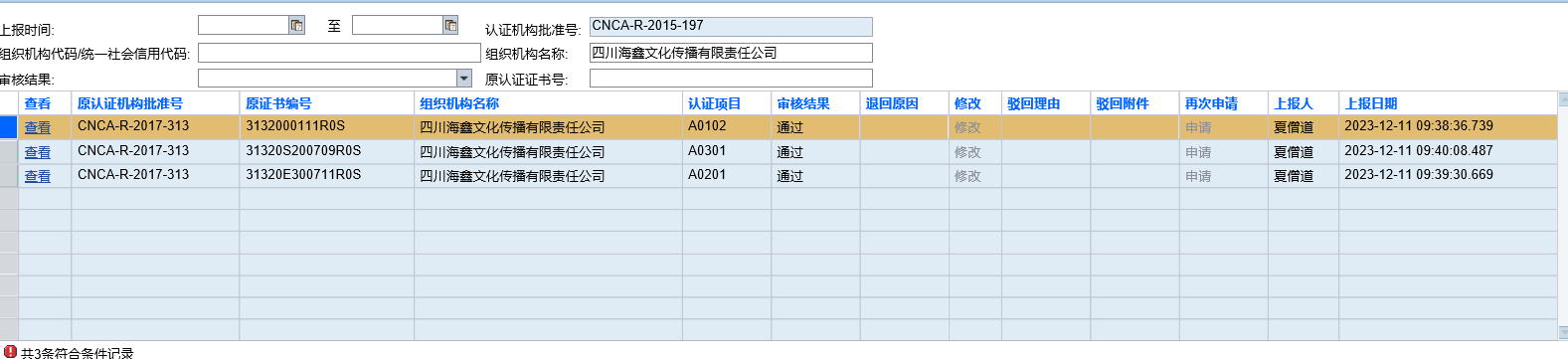Viewport: 1568px width, 359px height.
Task: Click 认证项目 cell A0102
Action: [727, 126]
